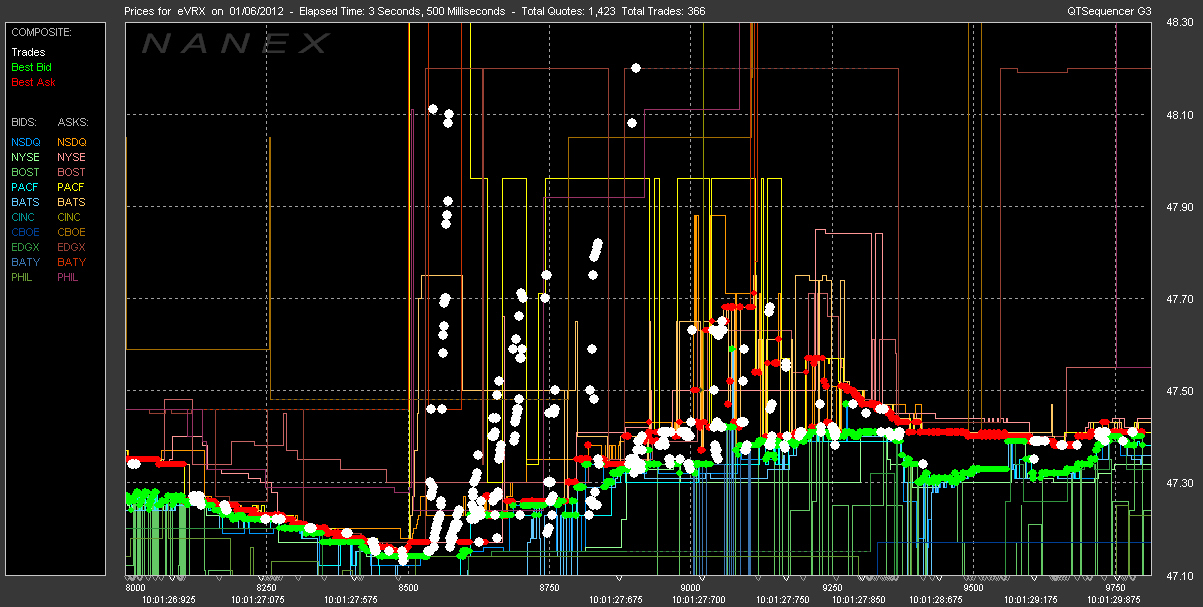This screenshot has height=607, width=1203.
Task: Select BATS under the ASKS heading
Action: coord(71,202)
